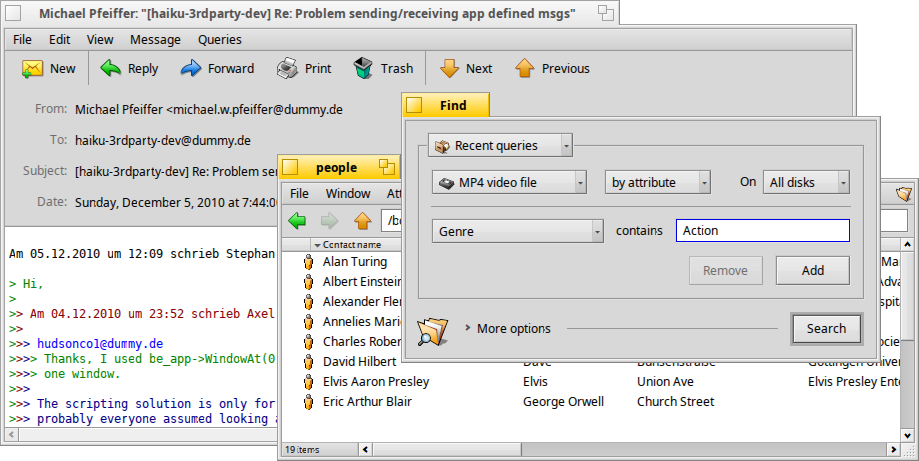Click scroll-down arrow in people window
Screen dimensions: 919x461
pyautogui.click(x=907, y=435)
